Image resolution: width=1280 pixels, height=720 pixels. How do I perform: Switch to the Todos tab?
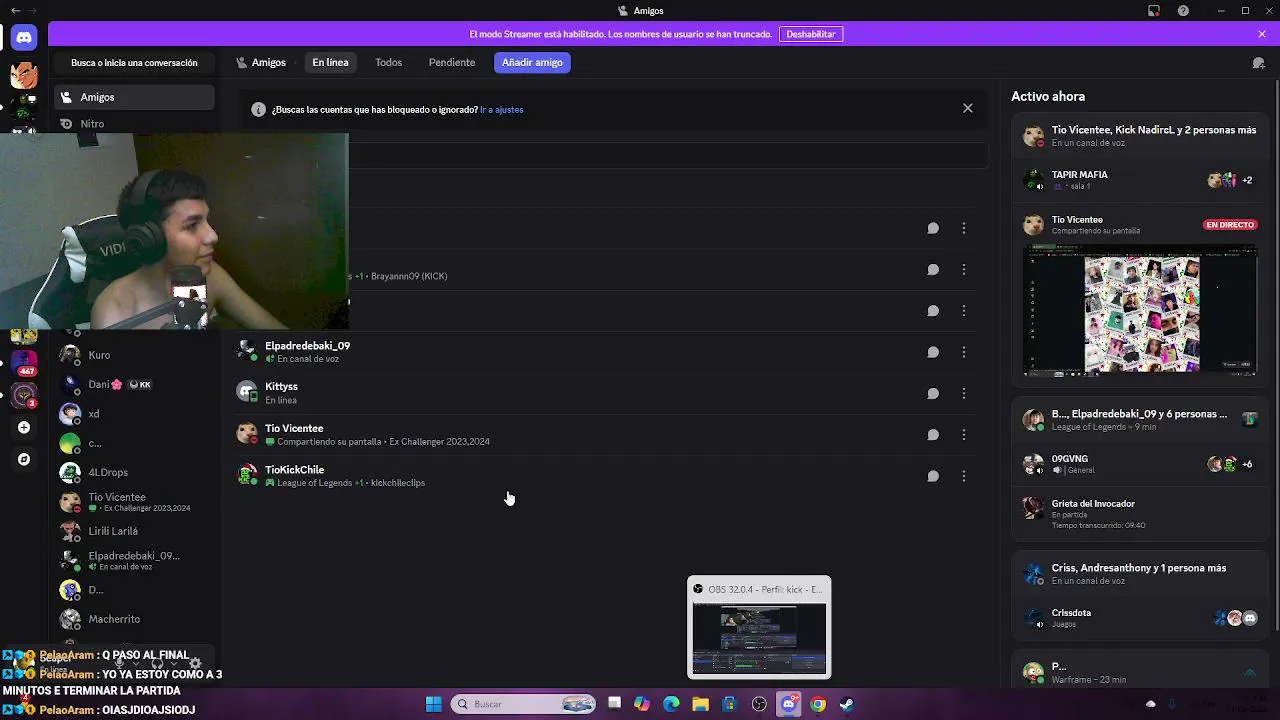[x=388, y=62]
